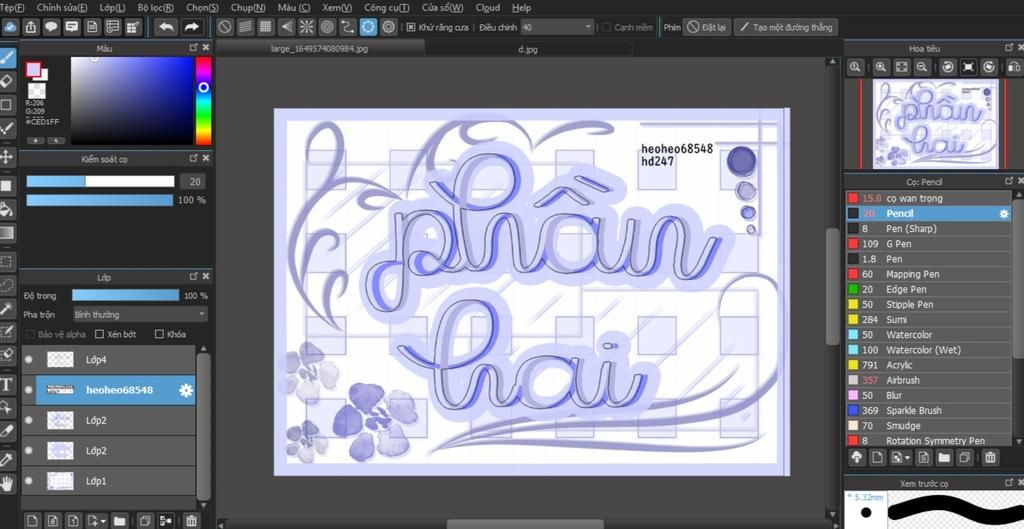Click the Undo arrow in toolbar
The height and width of the screenshot is (529, 1024).
pyautogui.click(x=167, y=27)
